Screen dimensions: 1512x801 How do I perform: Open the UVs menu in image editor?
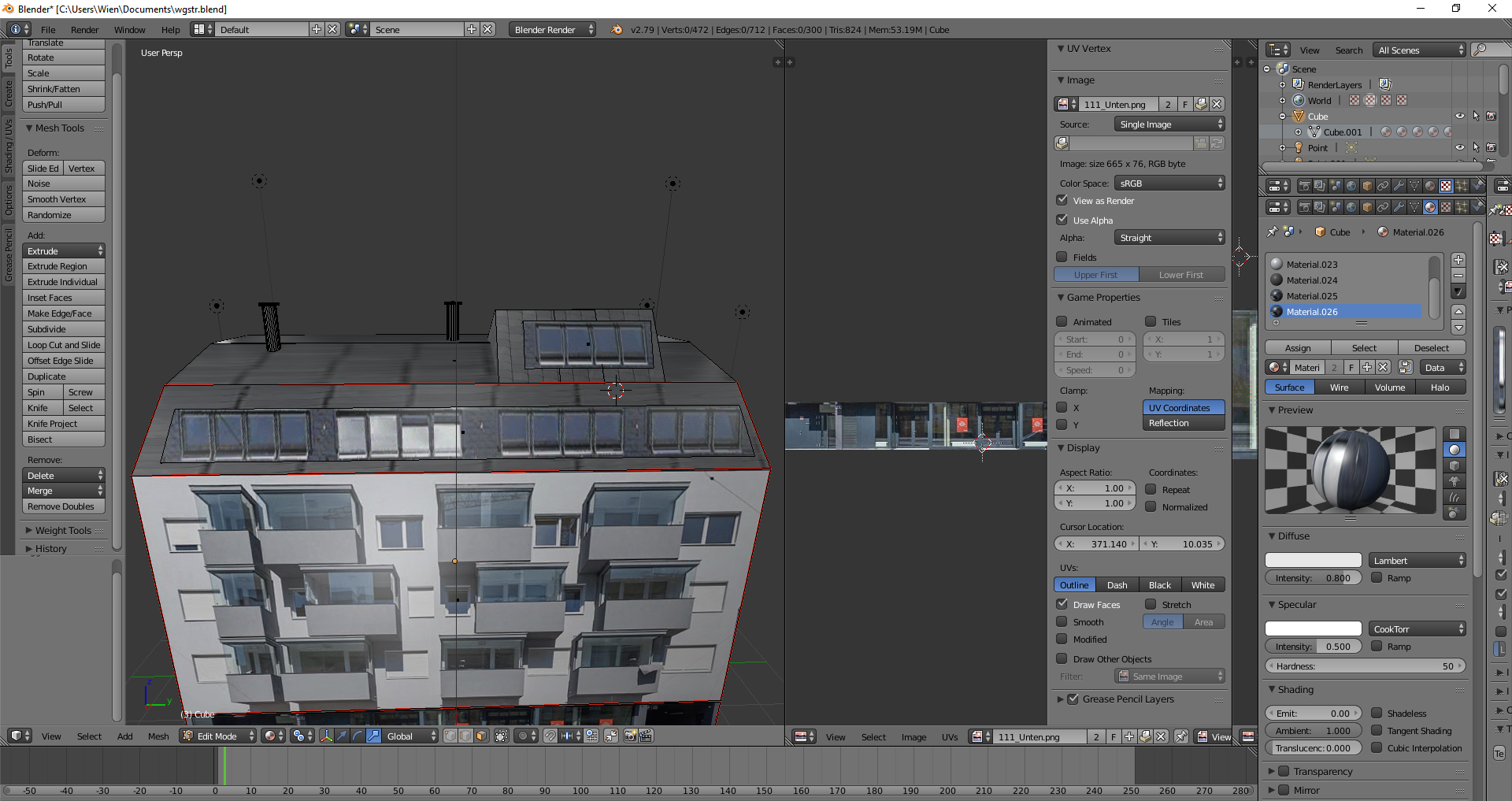pyautogui.click(x=950, y=737)
